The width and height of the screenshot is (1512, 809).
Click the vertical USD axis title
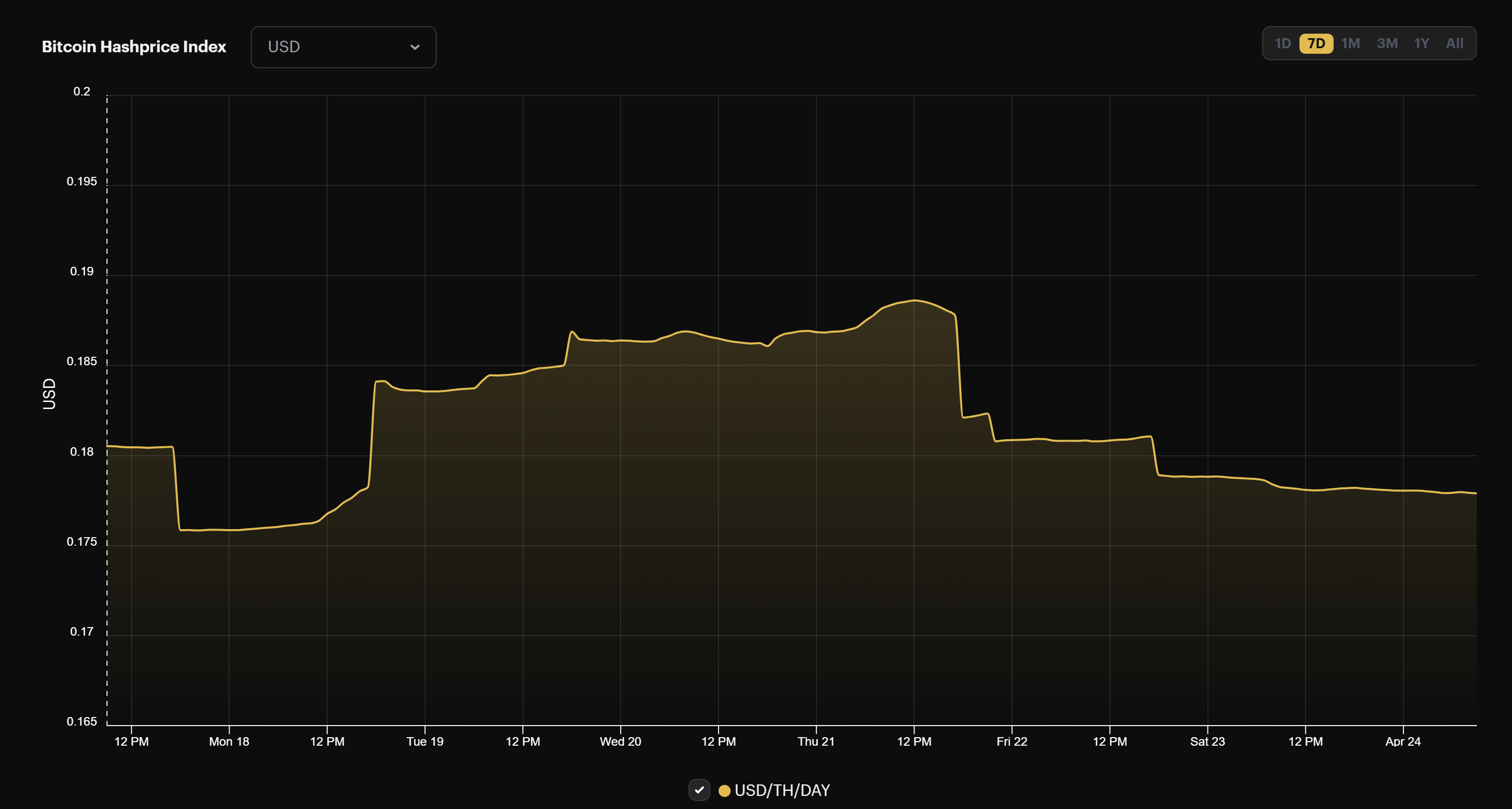point(49,394)
